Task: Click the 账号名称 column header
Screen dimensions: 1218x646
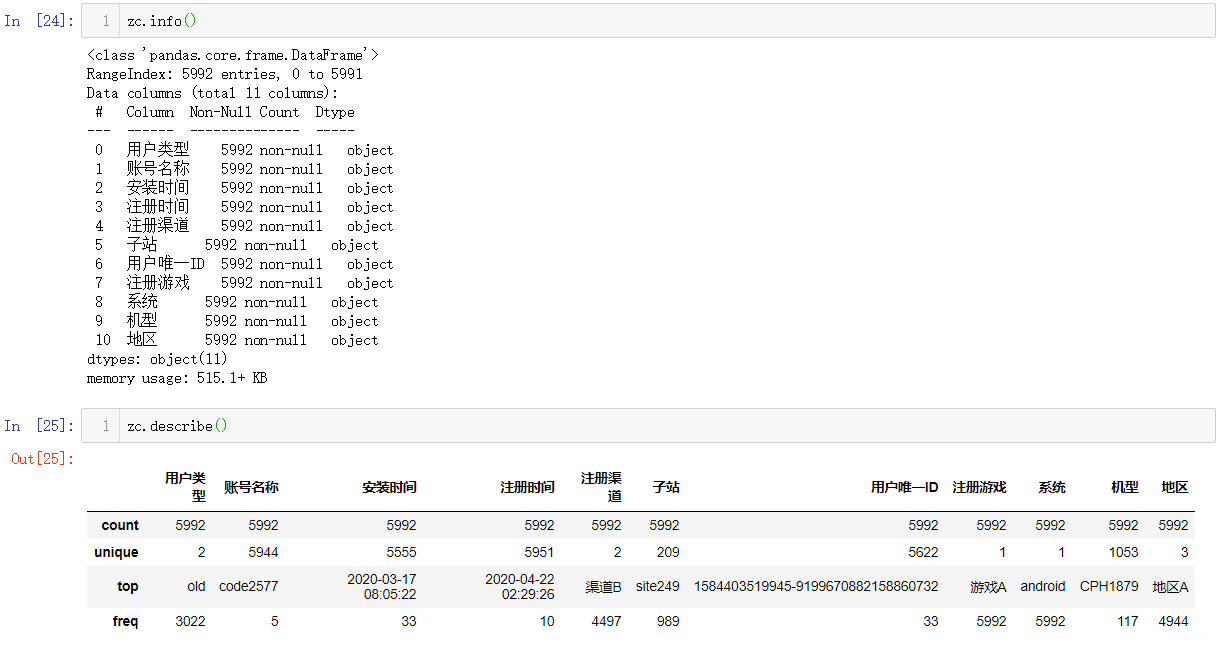Action: (x=251, y=487)
